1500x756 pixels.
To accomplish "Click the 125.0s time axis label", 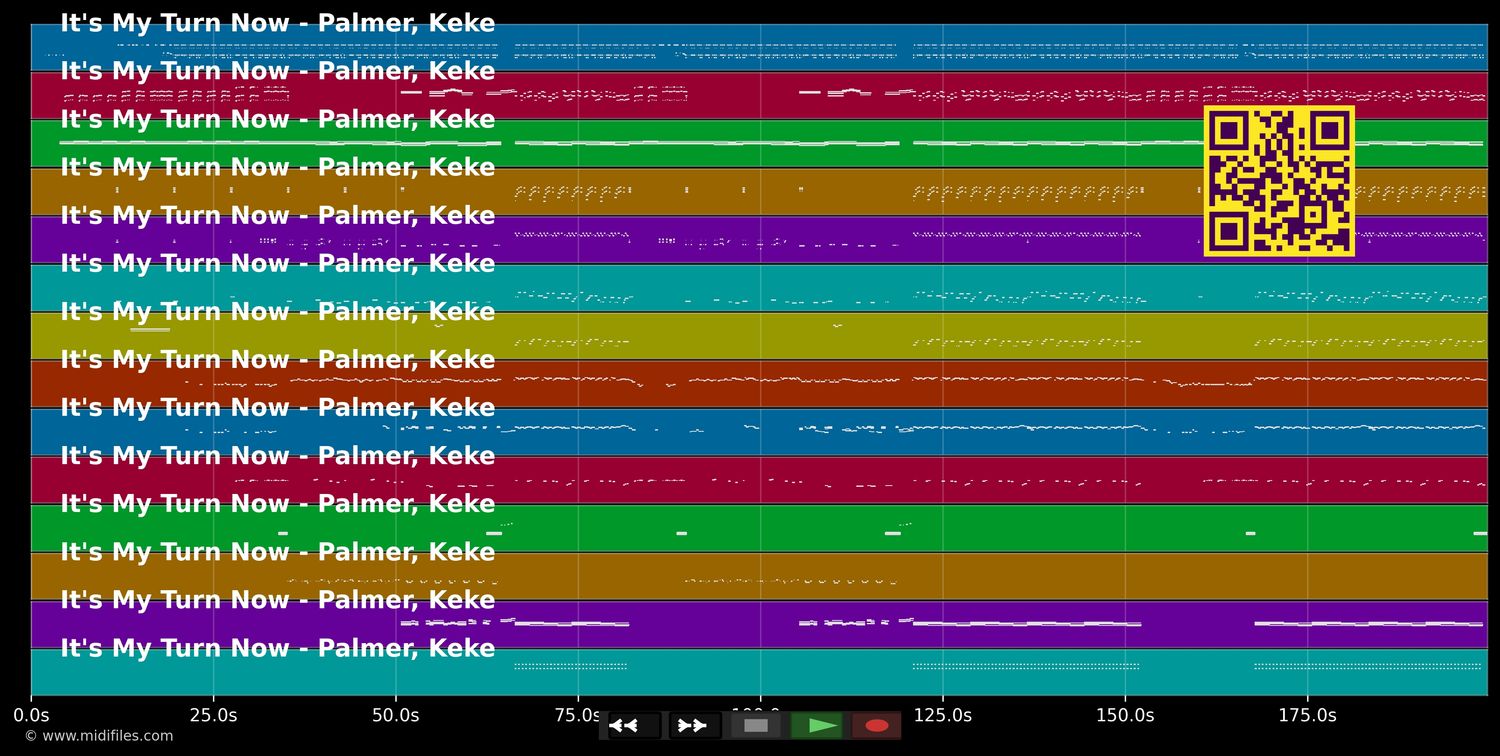I will point(943,715).
